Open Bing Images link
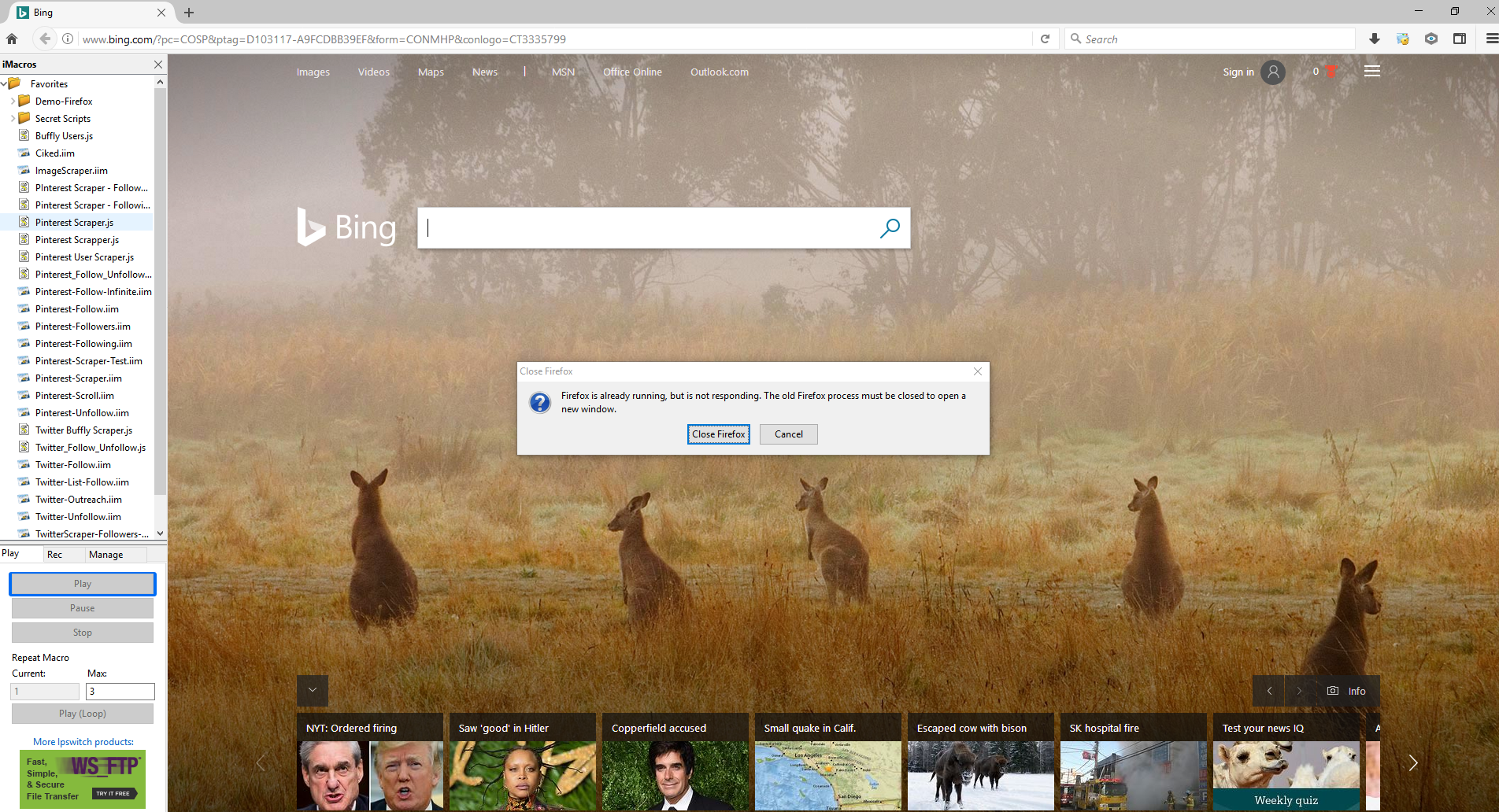The image size is (1499, 812). pyautogui.click(x=313, y=72)
